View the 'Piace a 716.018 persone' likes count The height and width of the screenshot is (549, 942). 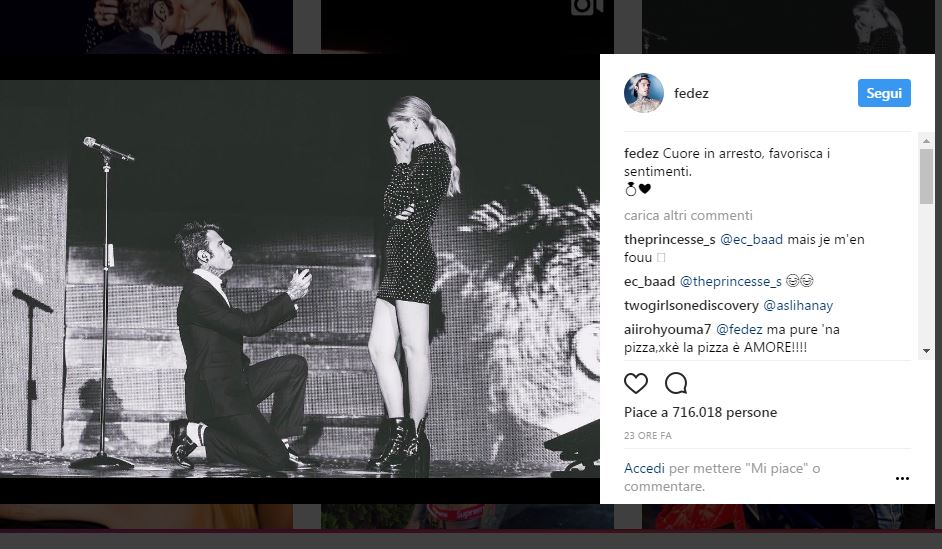700,412
